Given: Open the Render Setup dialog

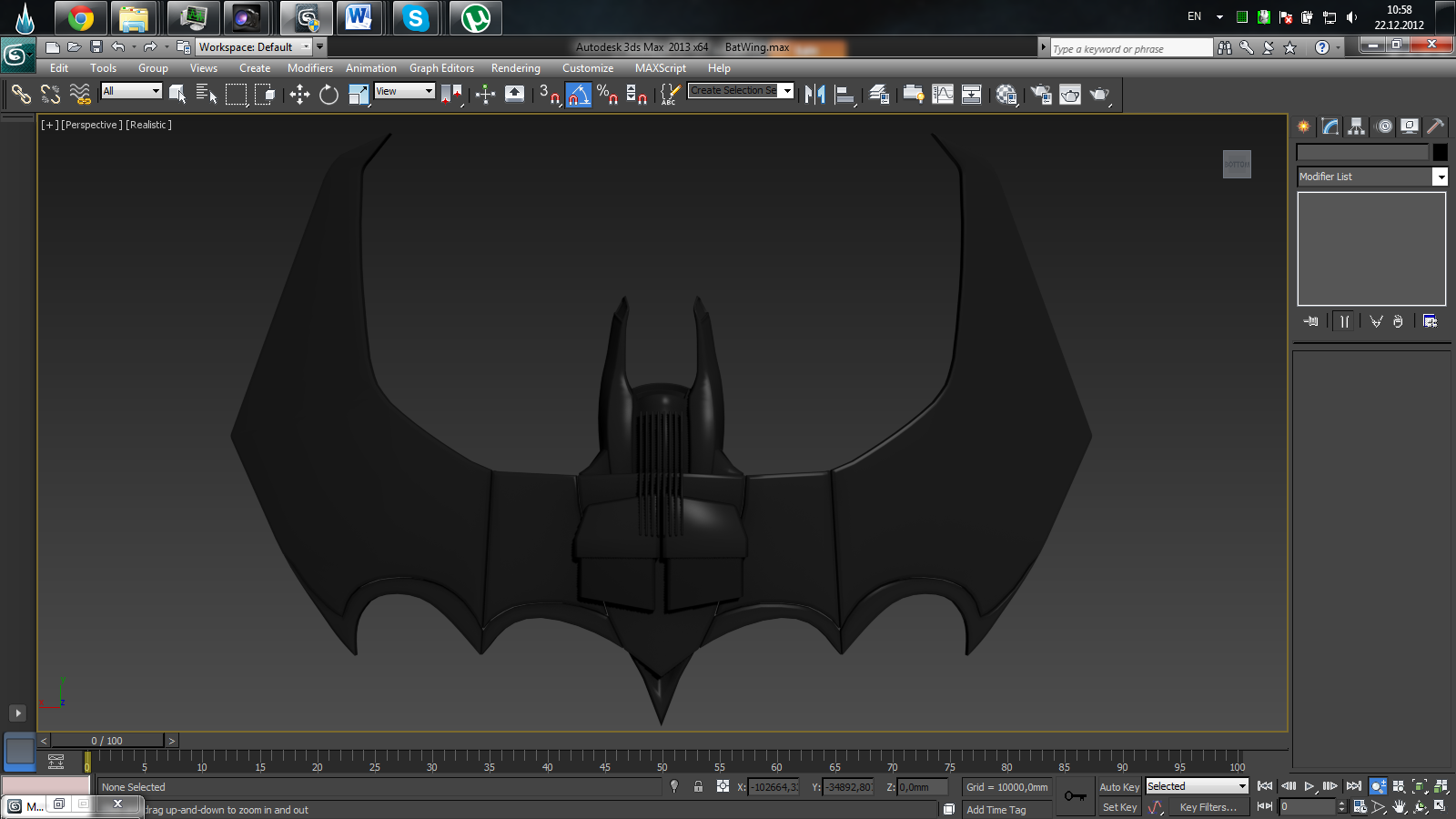Looking at the screenshot, I should 1041,94.
